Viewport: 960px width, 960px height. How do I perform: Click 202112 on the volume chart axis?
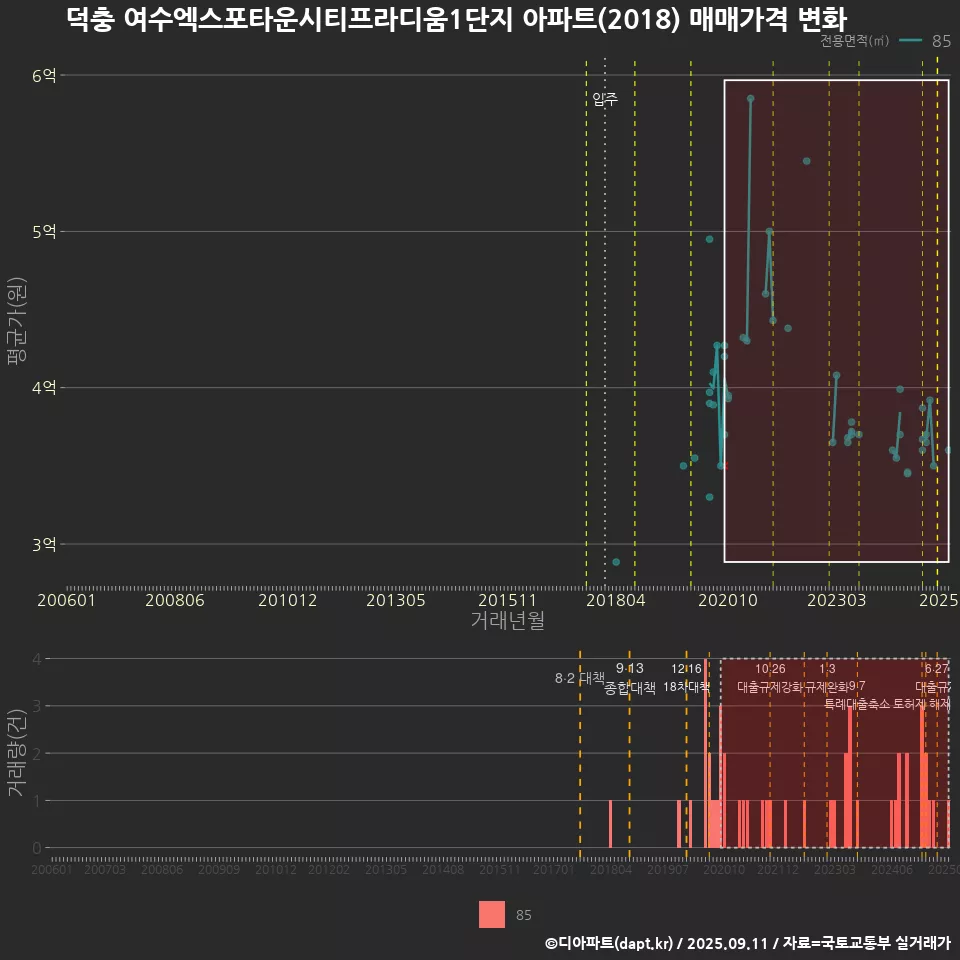[x=778, y=869]
